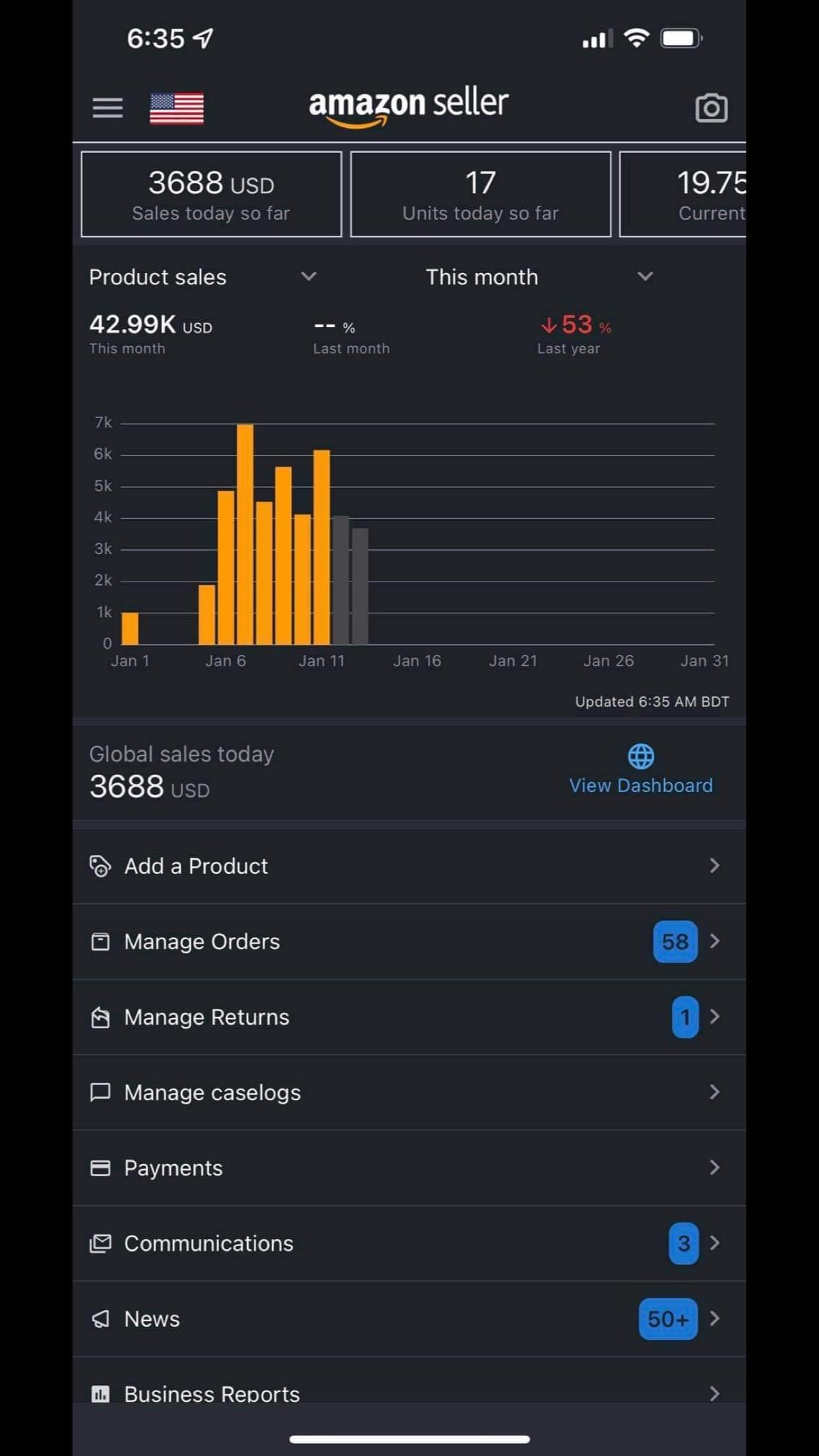
Task: Tap the Units today so far card
Action: (480, 195)
